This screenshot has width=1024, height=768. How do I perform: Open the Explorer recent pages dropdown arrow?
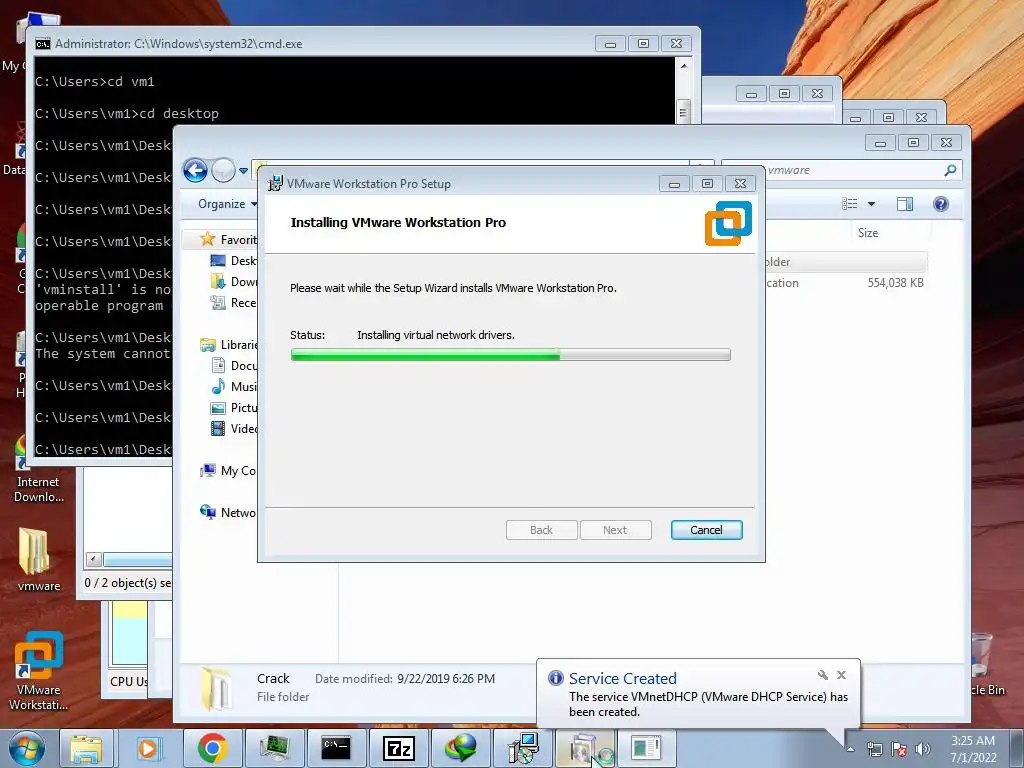tap(244, 170)
